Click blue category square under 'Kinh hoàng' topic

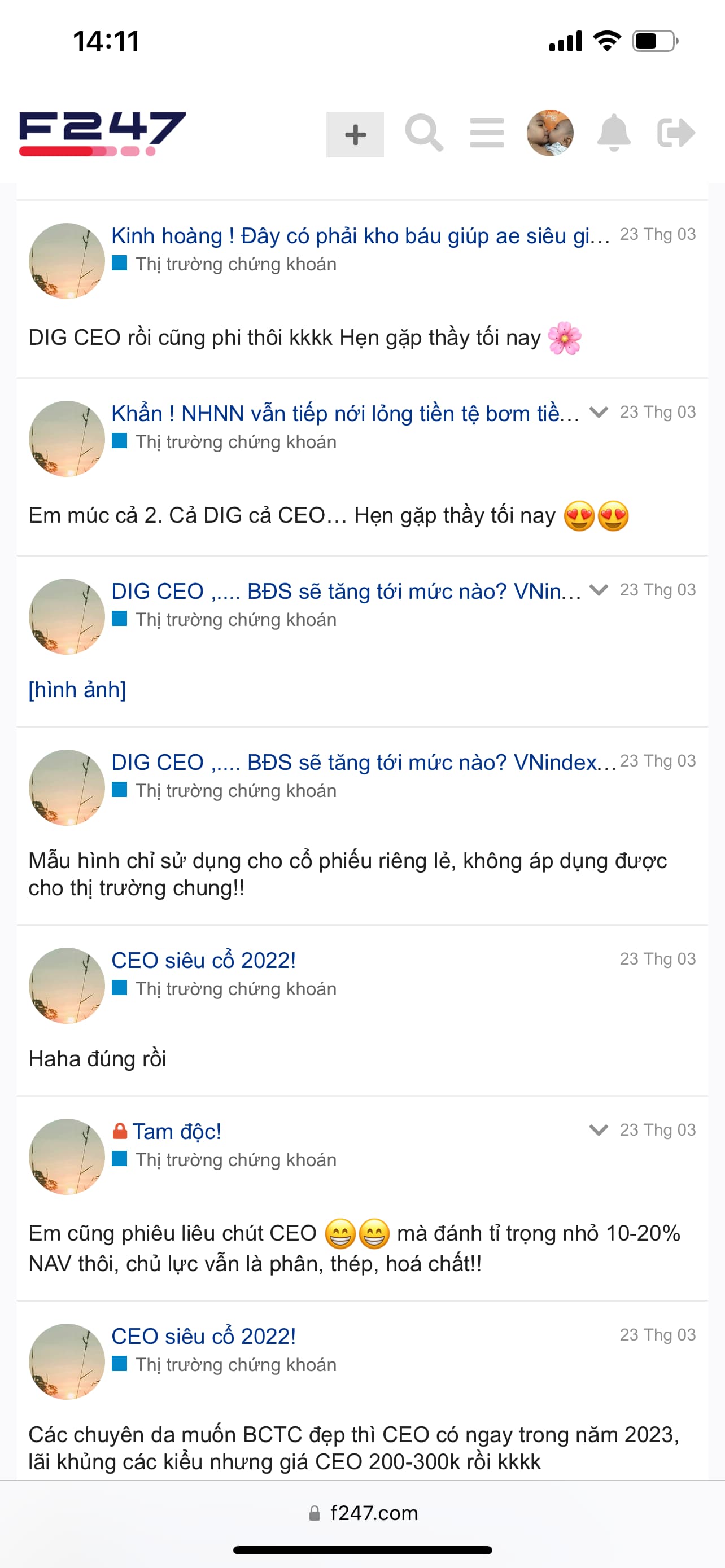[x=120, y=264]
